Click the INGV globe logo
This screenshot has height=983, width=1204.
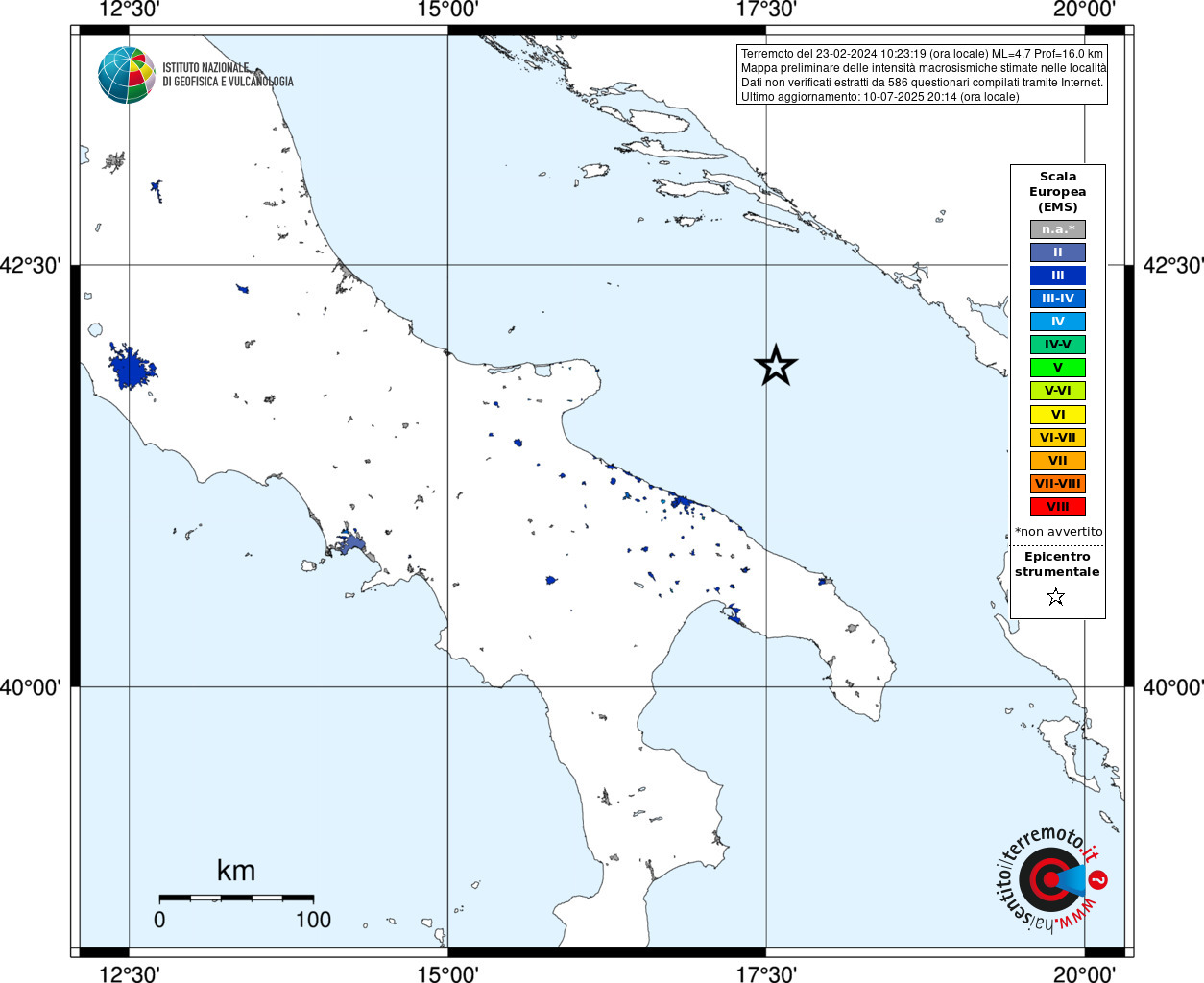pyautogui.click(x=127, y=75)
